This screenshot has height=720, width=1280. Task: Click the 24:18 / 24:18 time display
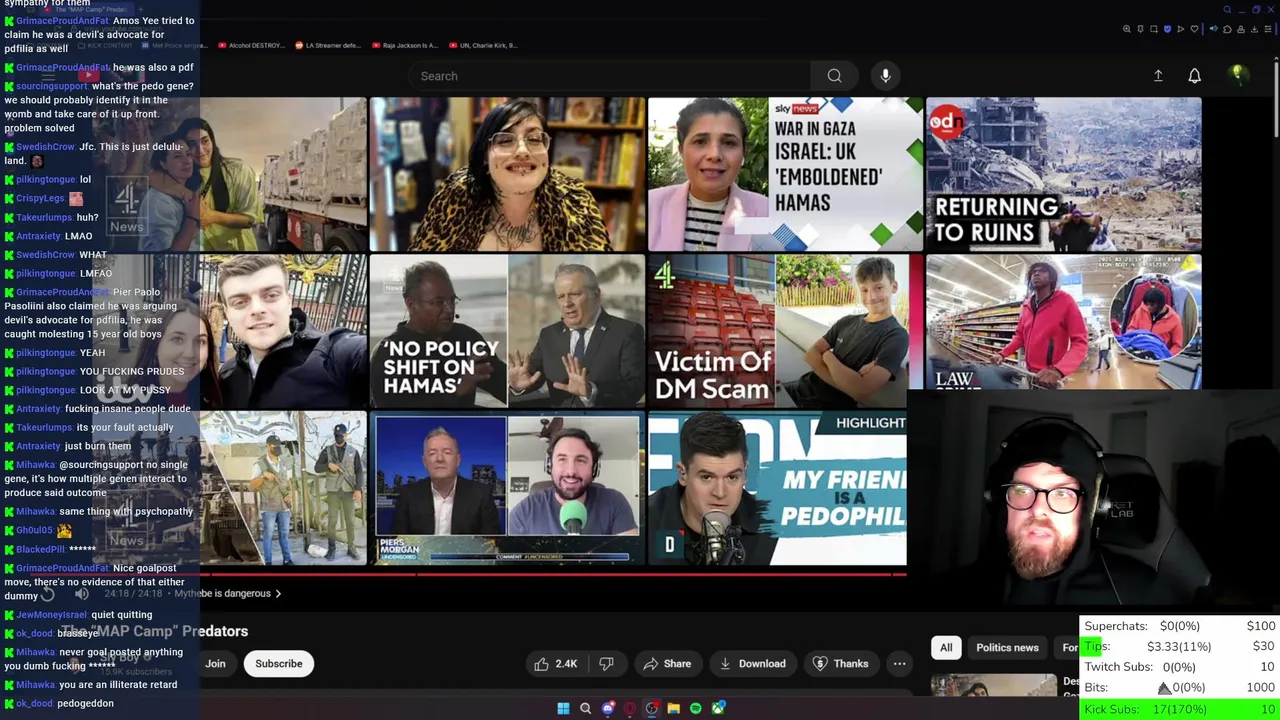pyautogui.click(x=133, y=594)
